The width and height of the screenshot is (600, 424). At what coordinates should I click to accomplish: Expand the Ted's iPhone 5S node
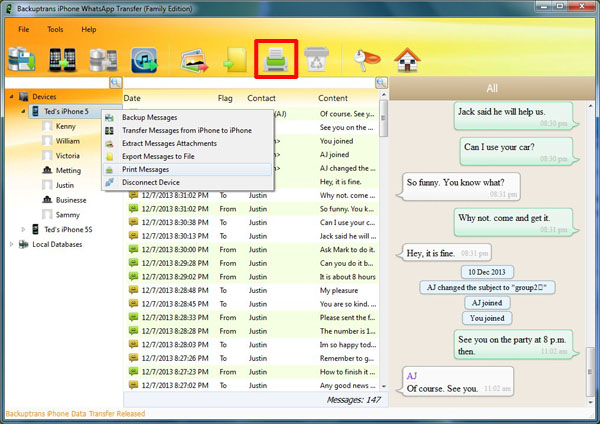23,229
